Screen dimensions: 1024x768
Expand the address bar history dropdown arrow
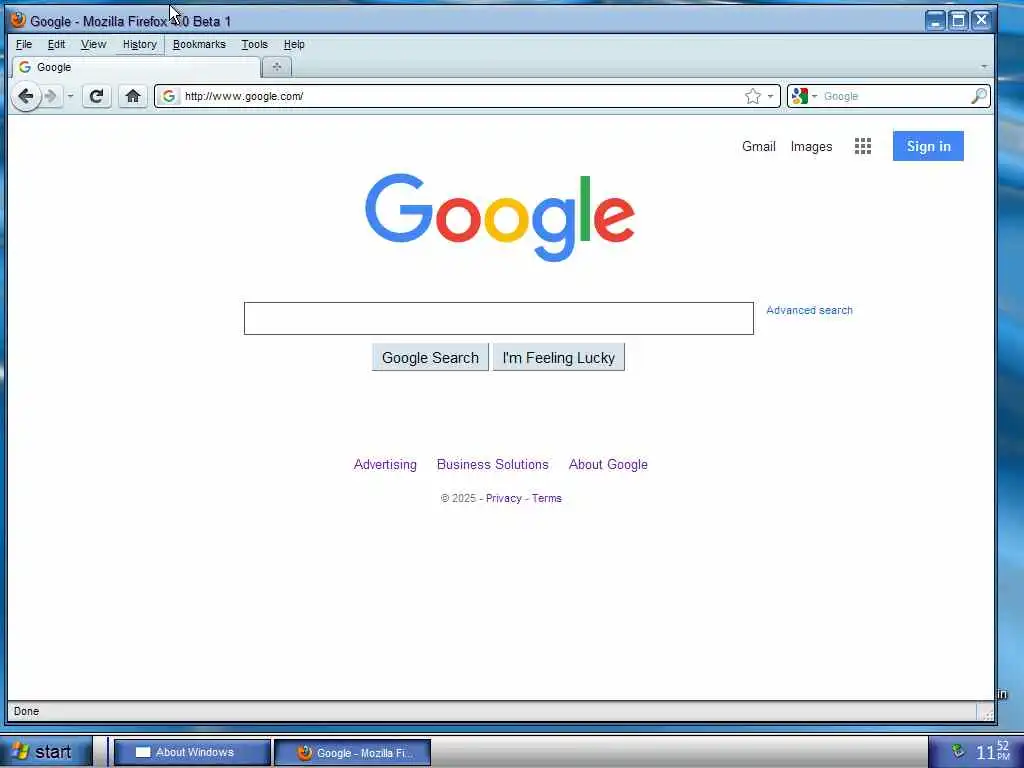click(x=771, y=97)
